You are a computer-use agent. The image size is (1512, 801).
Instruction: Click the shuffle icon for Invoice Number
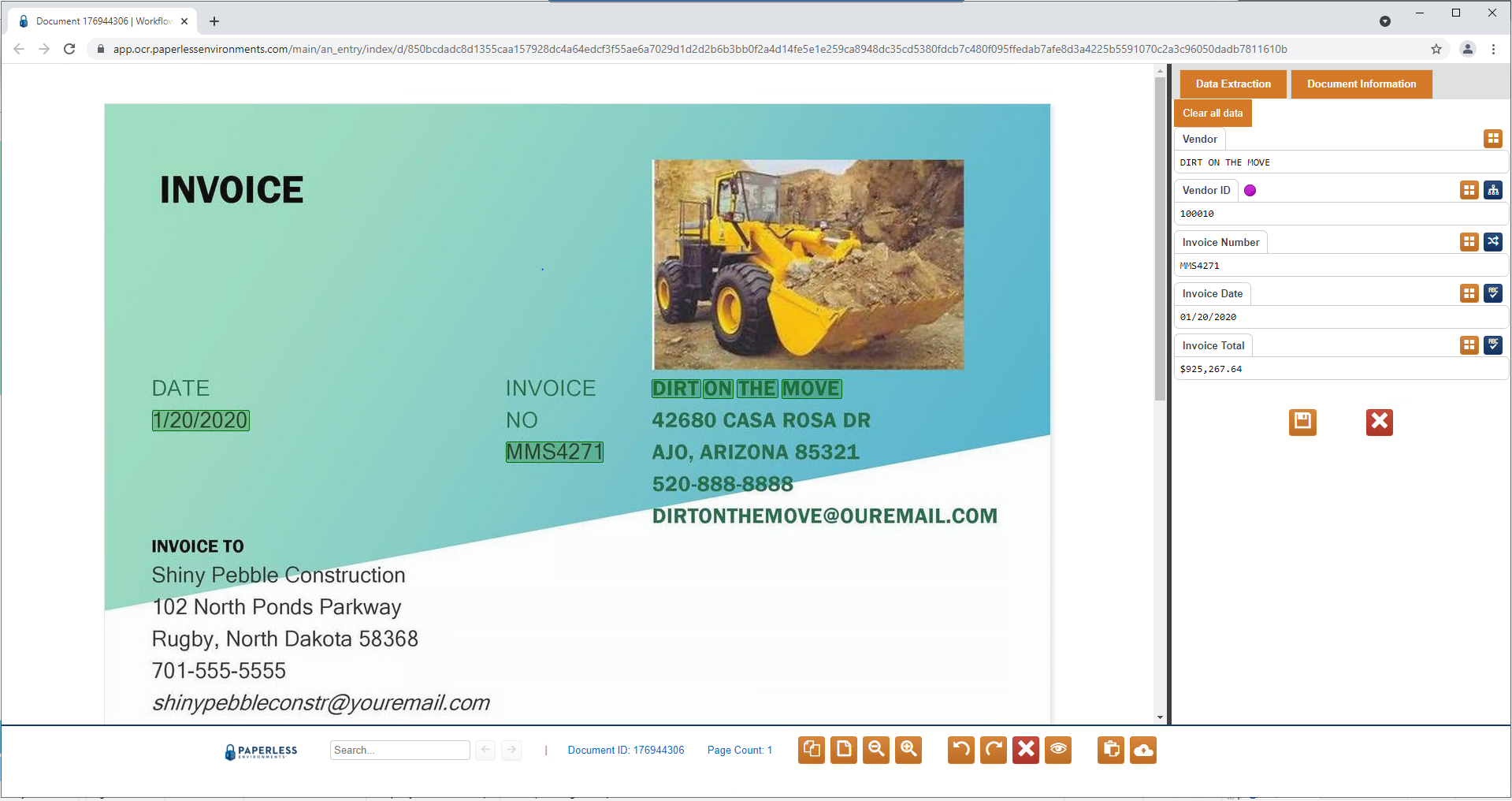(x=1493, y=242)
